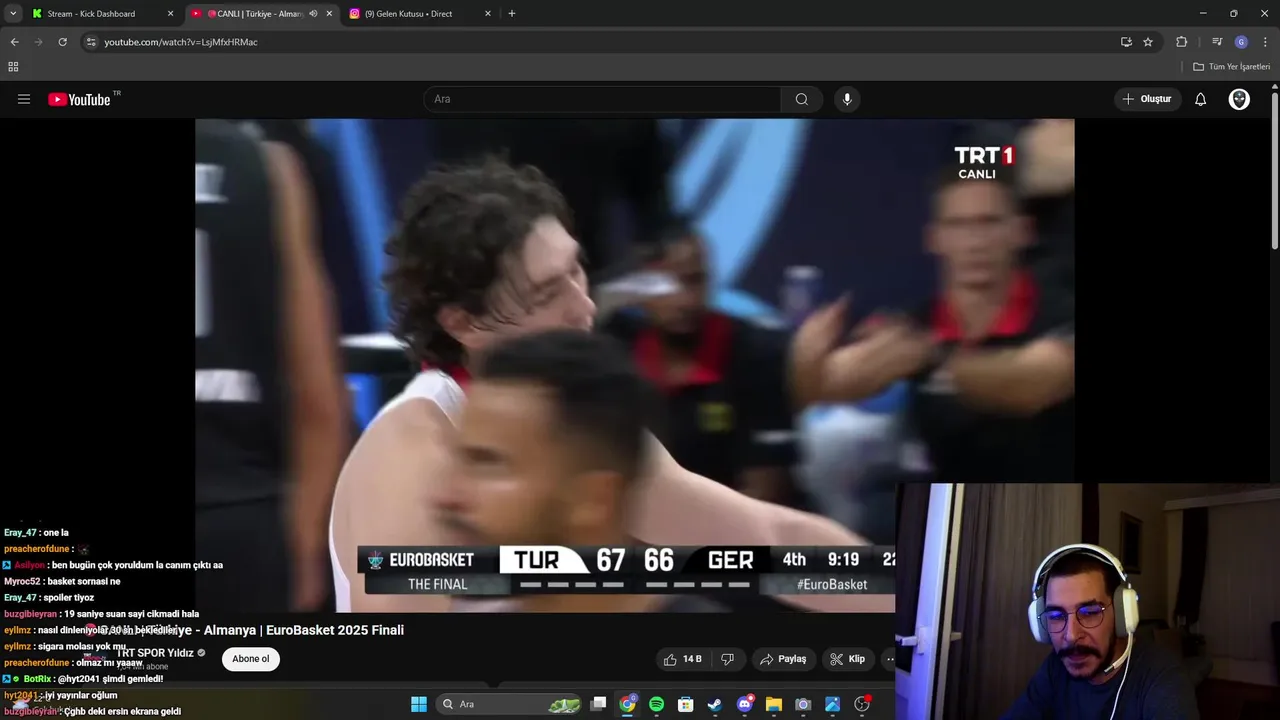Like the video with thumbs up
The image size is (1280, 720).
(x=683, y=659)
